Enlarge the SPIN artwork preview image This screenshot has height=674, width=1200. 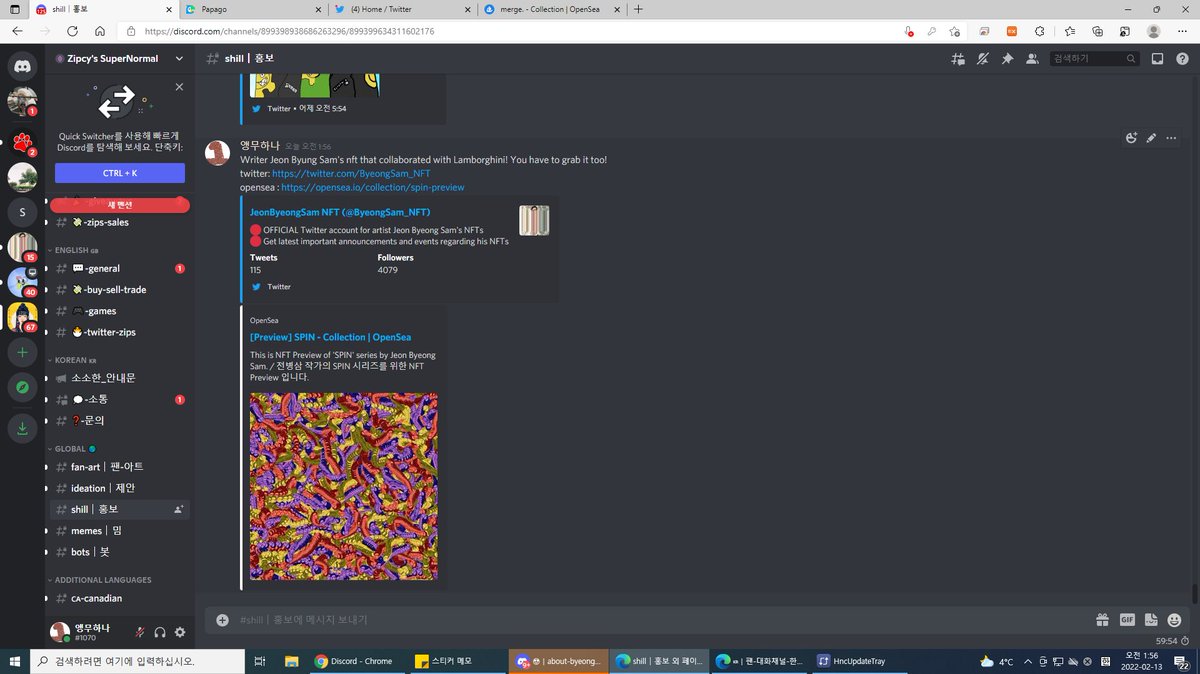[344, 487]
